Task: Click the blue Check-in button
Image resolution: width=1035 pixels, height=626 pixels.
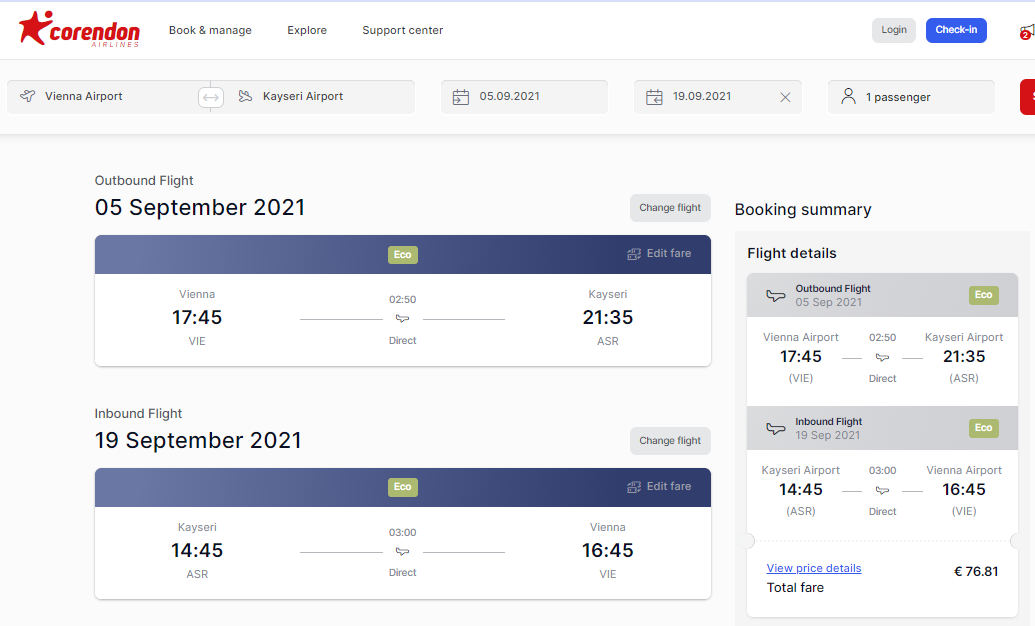Action: click(x=956, y=30)
